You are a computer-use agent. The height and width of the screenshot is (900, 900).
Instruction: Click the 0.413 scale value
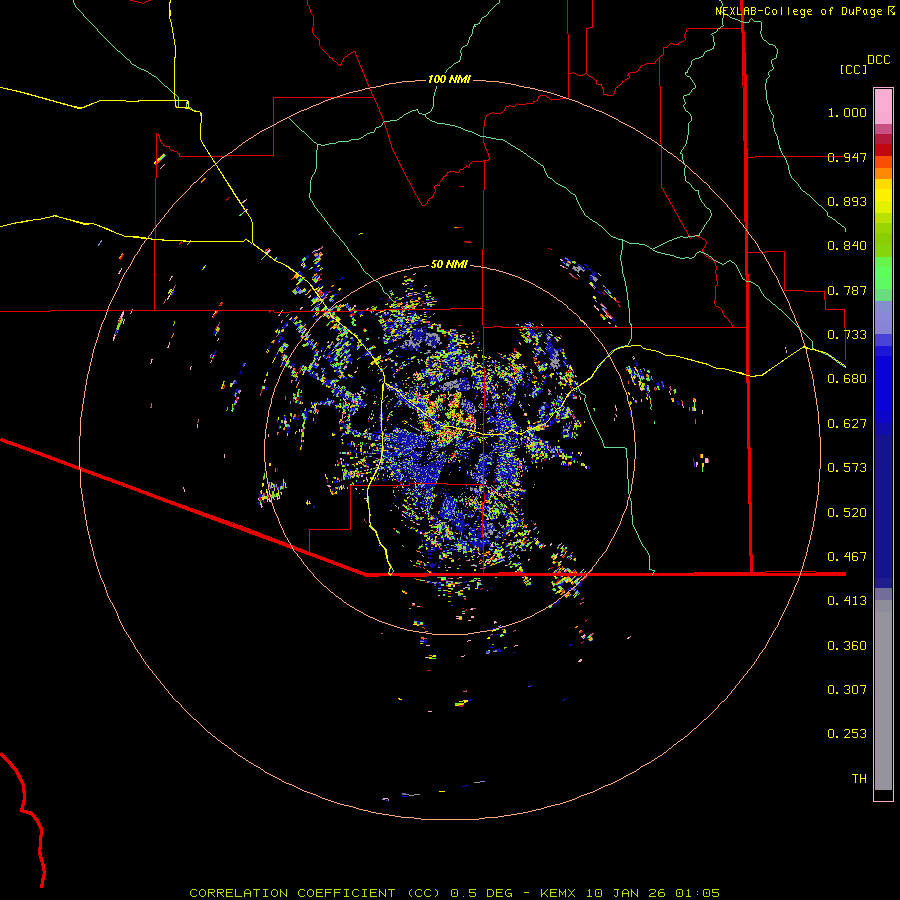[847, 601]
